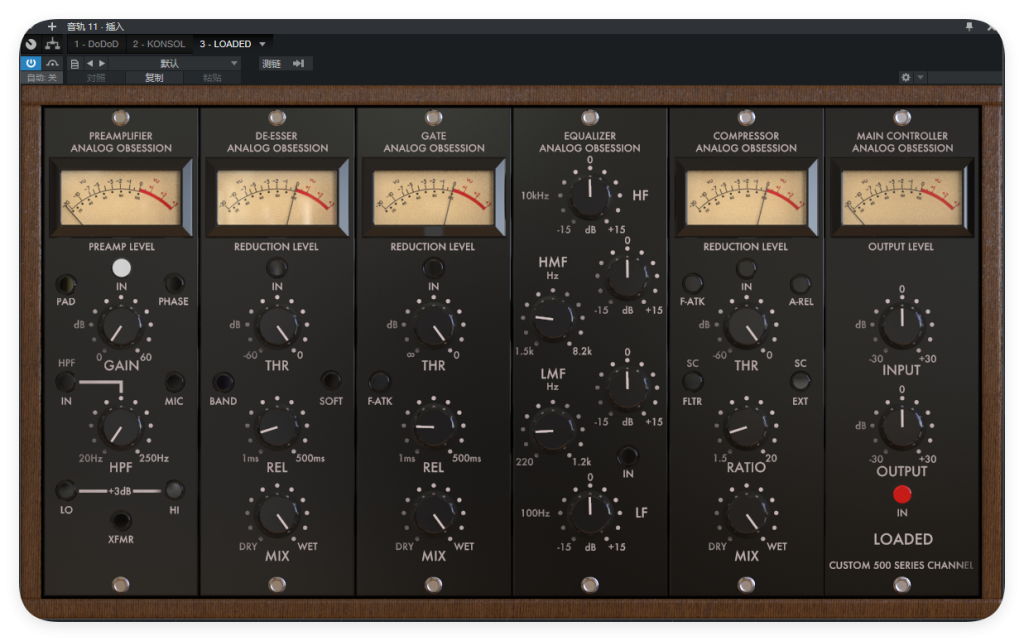The height and width of the screenshot is (641, 1024).
Task: Click the automation arc icon beside the power button
Action: click(52, 63)
